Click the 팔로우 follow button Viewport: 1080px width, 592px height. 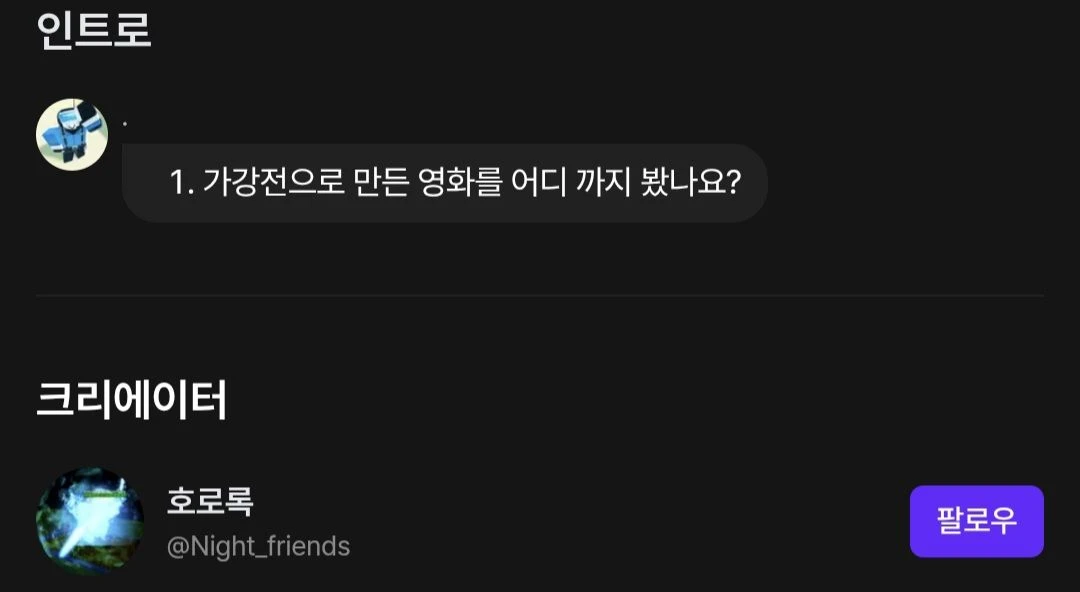click(x=976, y=521)
